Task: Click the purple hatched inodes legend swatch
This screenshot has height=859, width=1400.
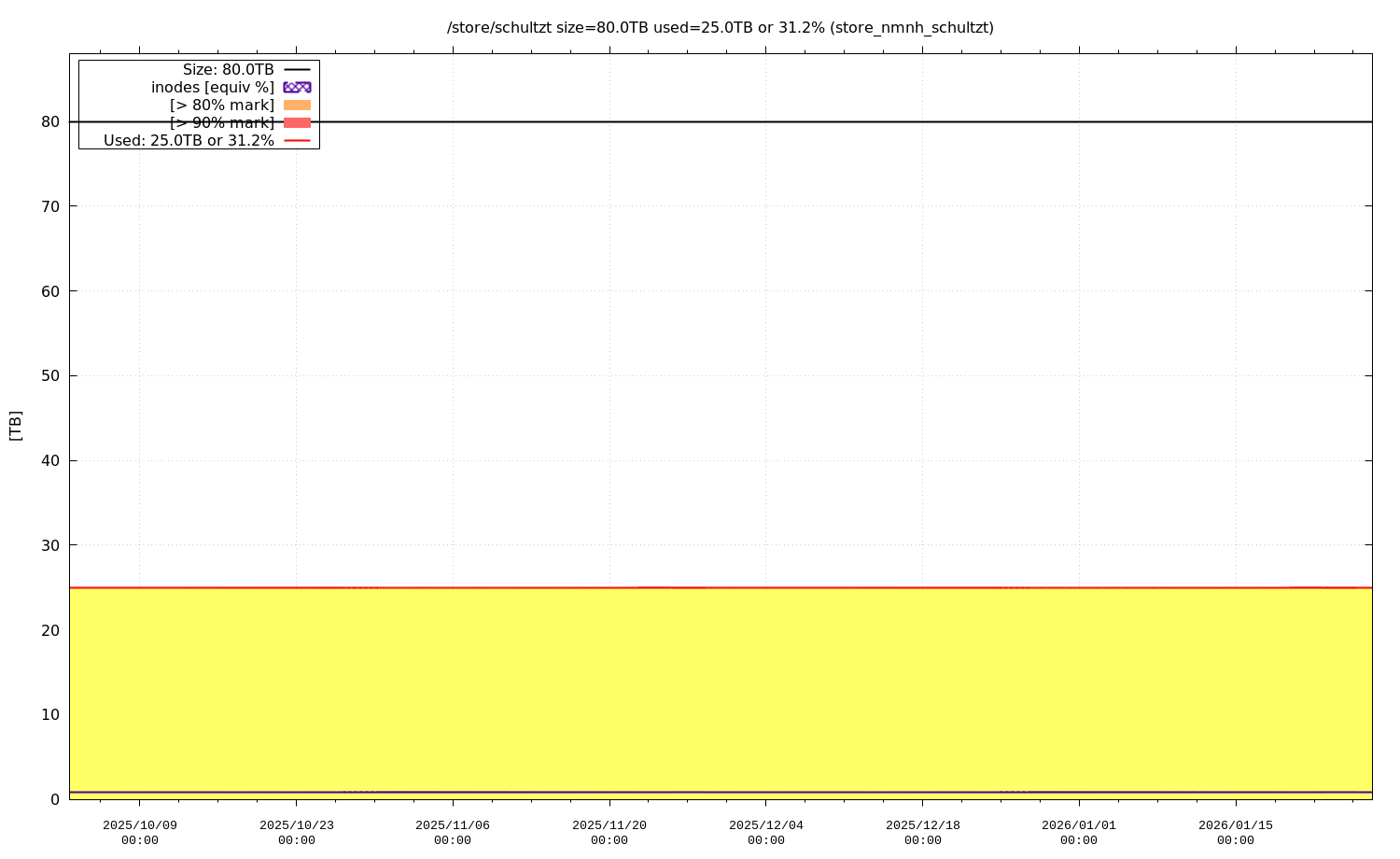Action: point(297,87)
